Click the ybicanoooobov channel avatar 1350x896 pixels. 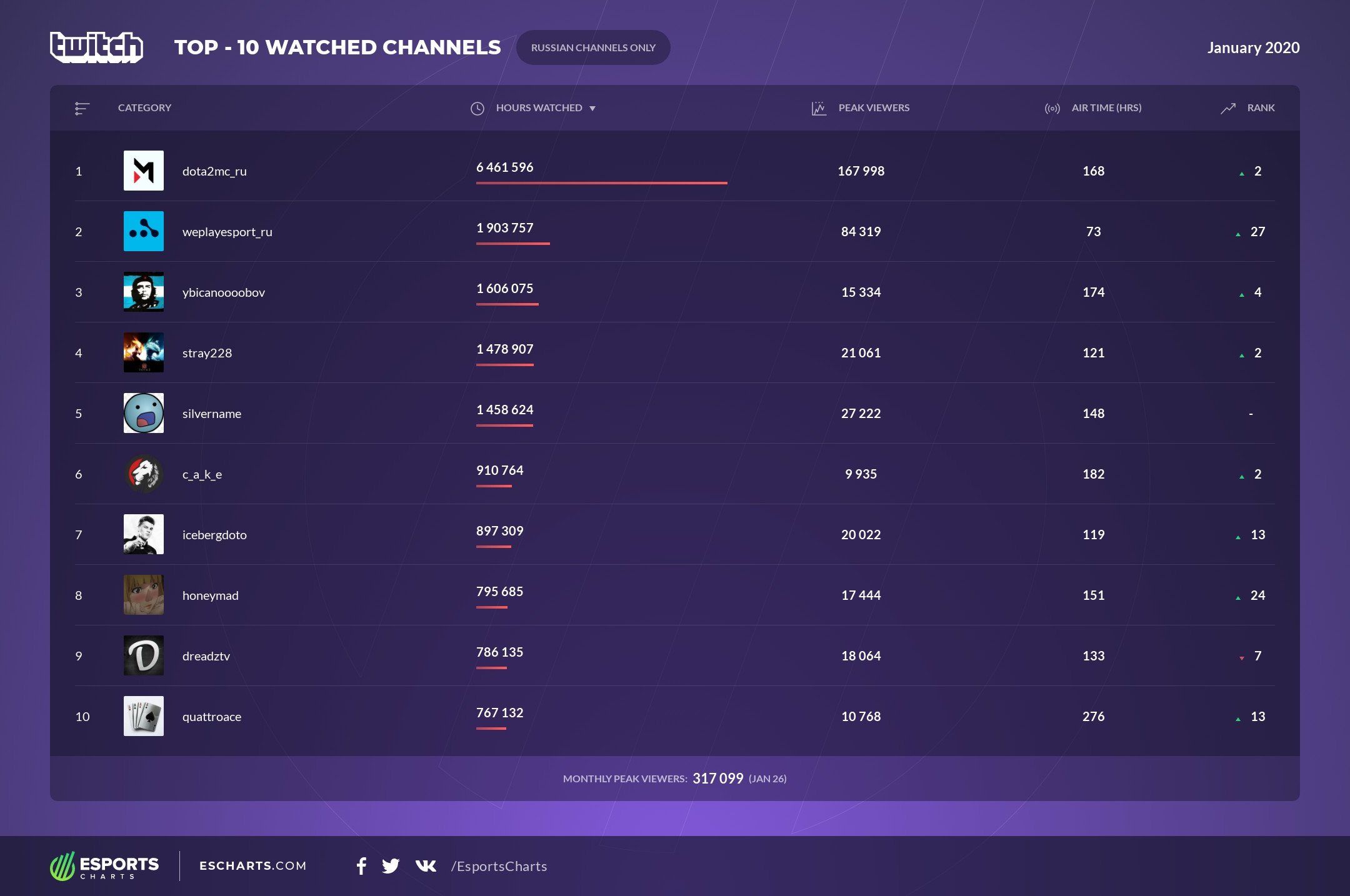pyautogui.click(x=144, y=292)
